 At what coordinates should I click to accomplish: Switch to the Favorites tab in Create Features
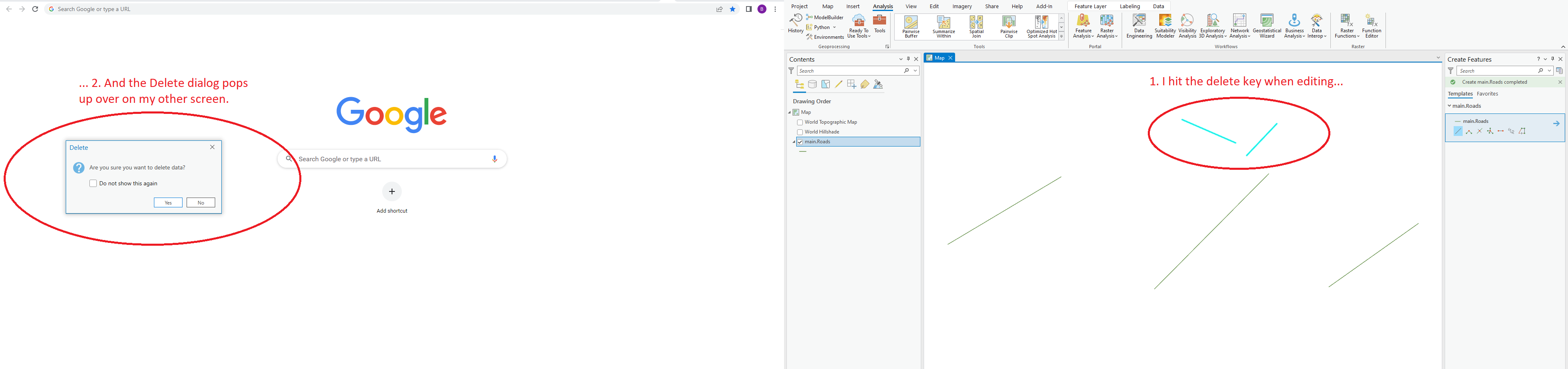click(x=1488, y=94)
